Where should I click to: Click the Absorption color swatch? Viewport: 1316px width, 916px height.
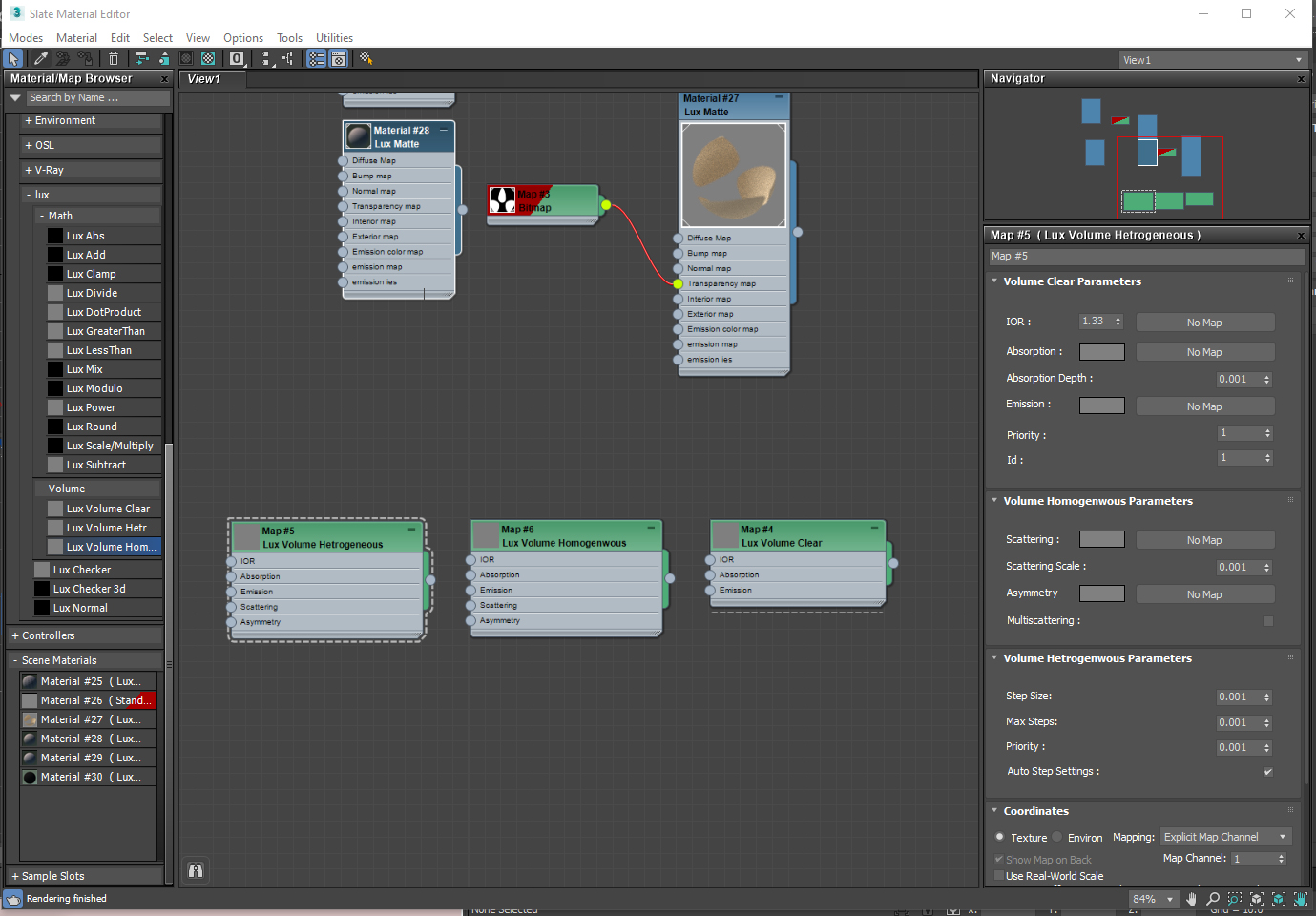point(1101,352)
